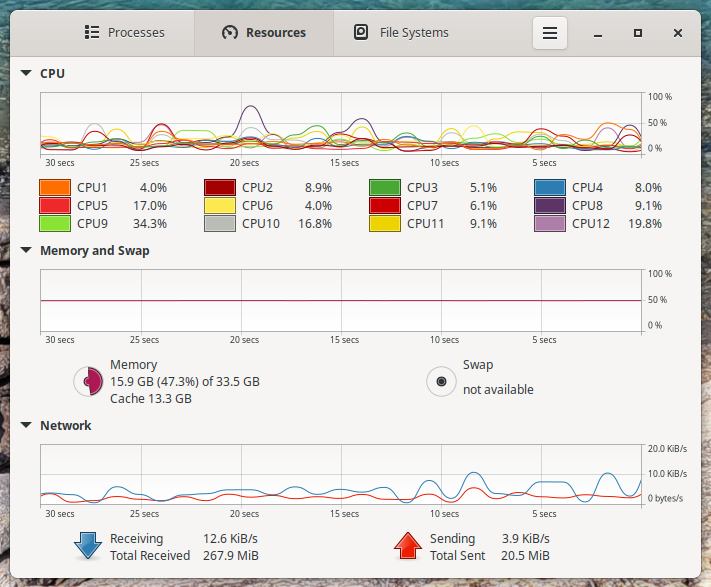This screenshot has width=711, height=587.
Task: Click the blue Receiving down arrow
Action: point(88,546)
